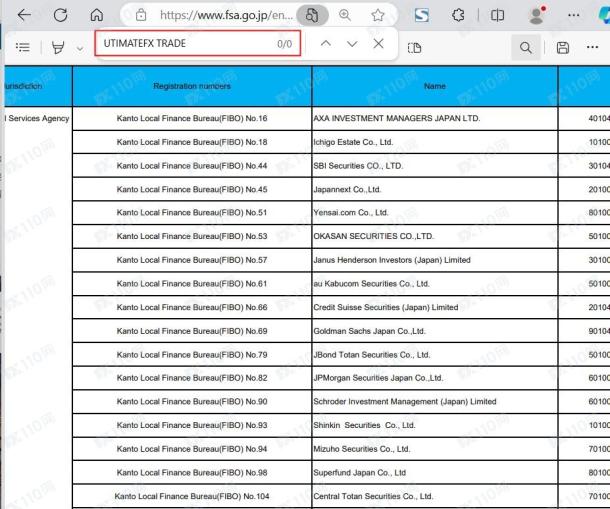The height and width of the screenshot is (509, 610).
Task: Select the Yensai.com Co., Ltd. cell
Action: pyautogui.click(x=435, y=212)
